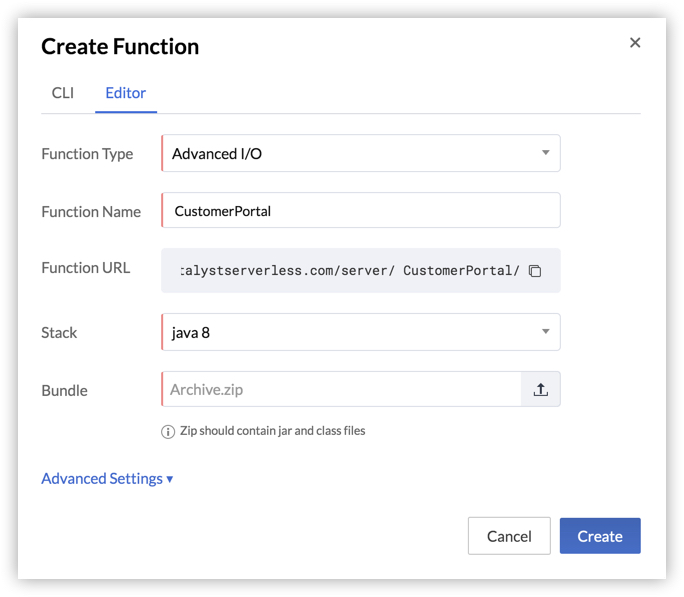Close the Create Function dialog
The height and width of the screenshot is (597, 684).
(635, 43)
